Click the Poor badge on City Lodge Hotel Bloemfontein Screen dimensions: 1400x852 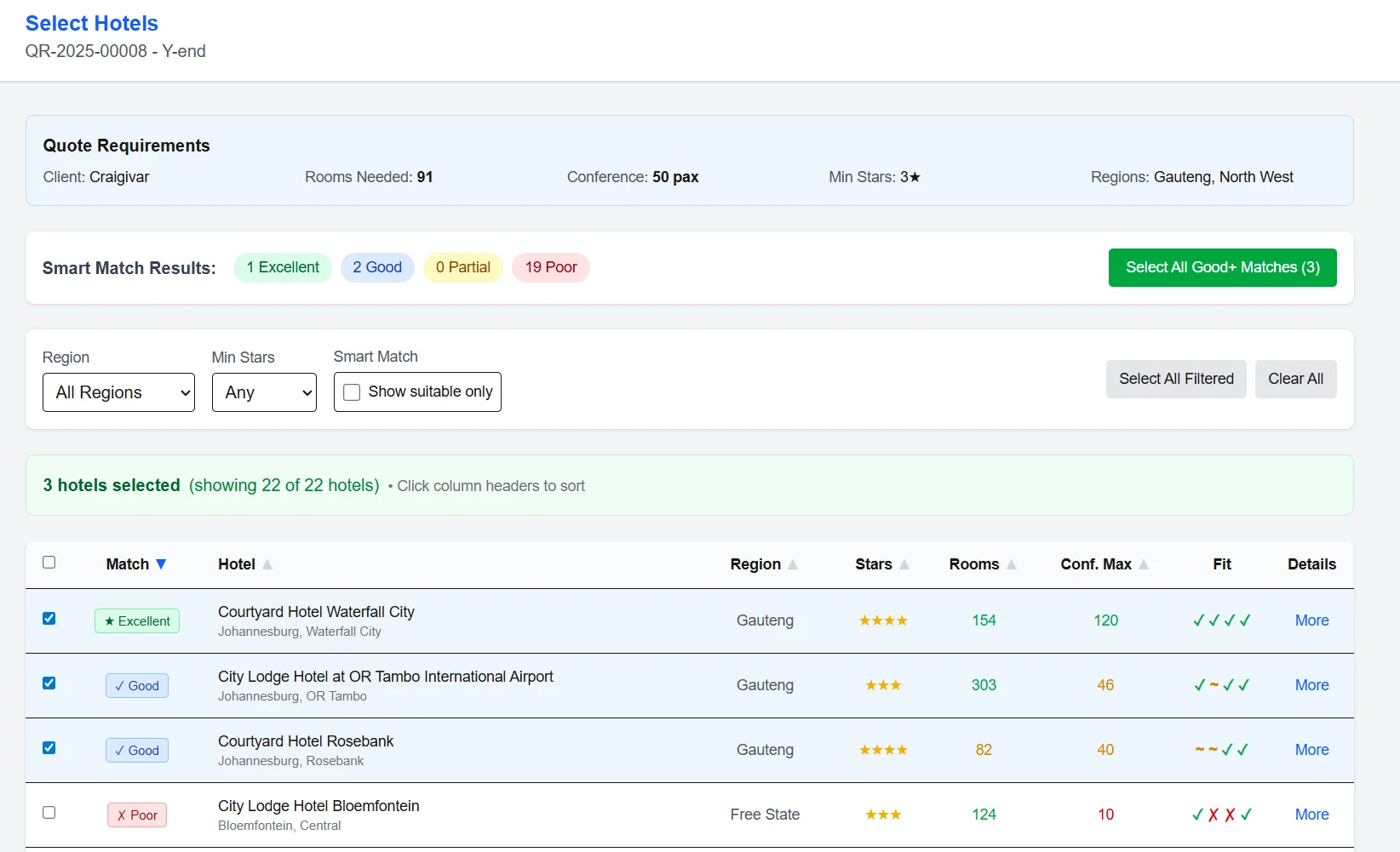pos(136,815)
